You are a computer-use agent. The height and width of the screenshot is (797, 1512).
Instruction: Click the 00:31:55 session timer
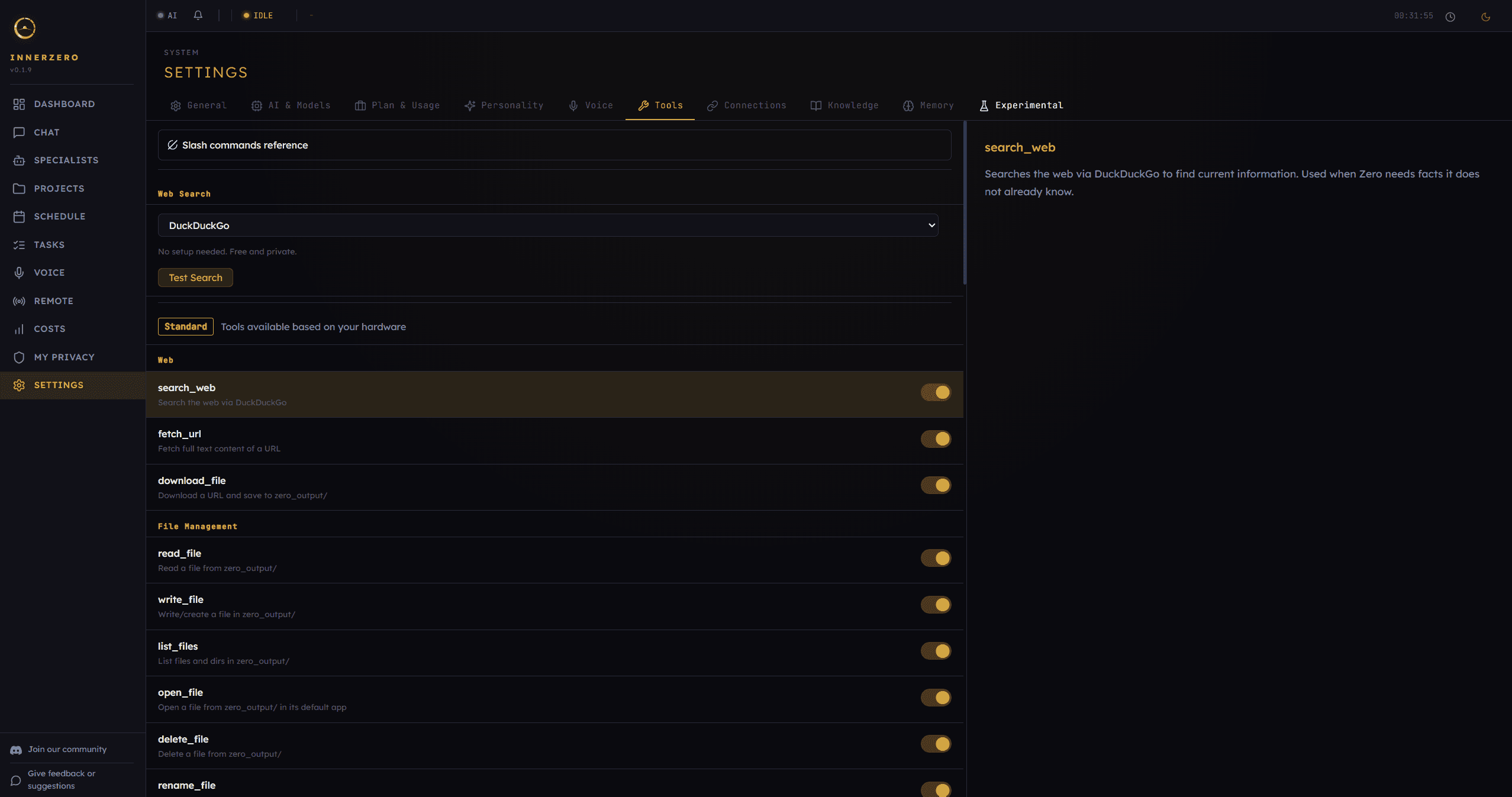tap(1413, 16)
